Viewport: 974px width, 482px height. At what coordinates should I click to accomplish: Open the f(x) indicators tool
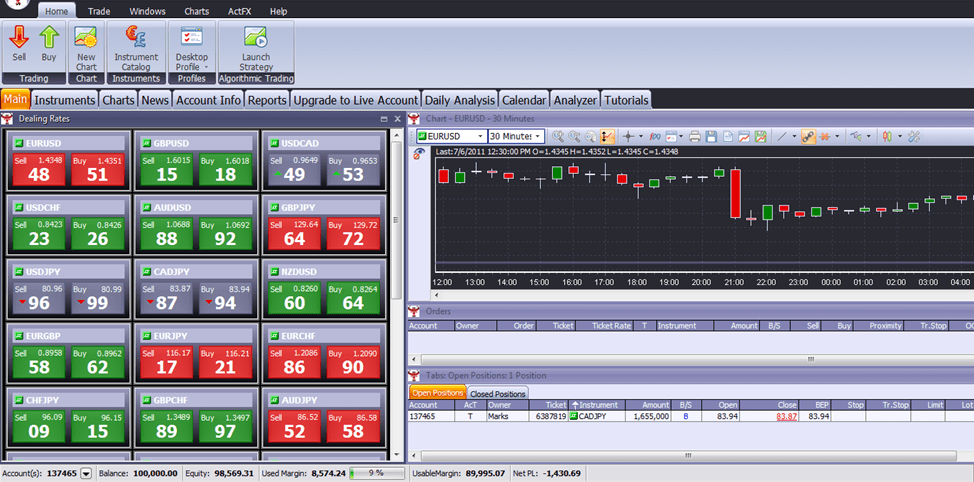(x=655, y=137)
